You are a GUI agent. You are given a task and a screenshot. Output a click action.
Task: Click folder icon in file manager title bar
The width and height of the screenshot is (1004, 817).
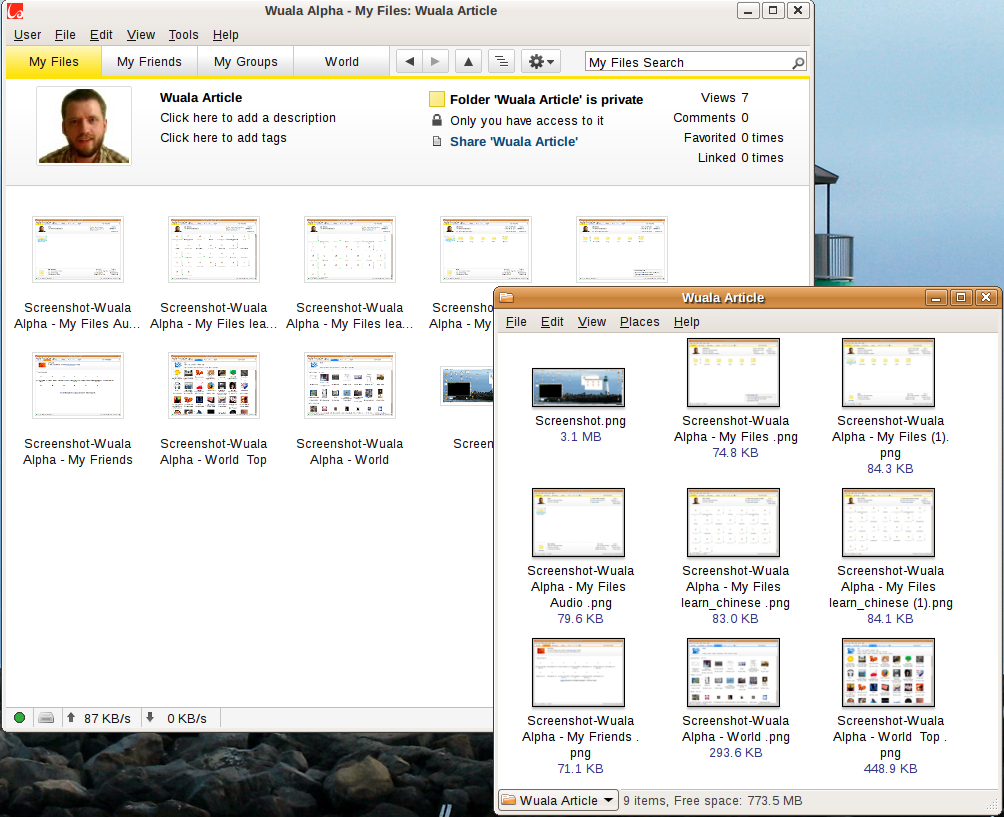[506, 297]
